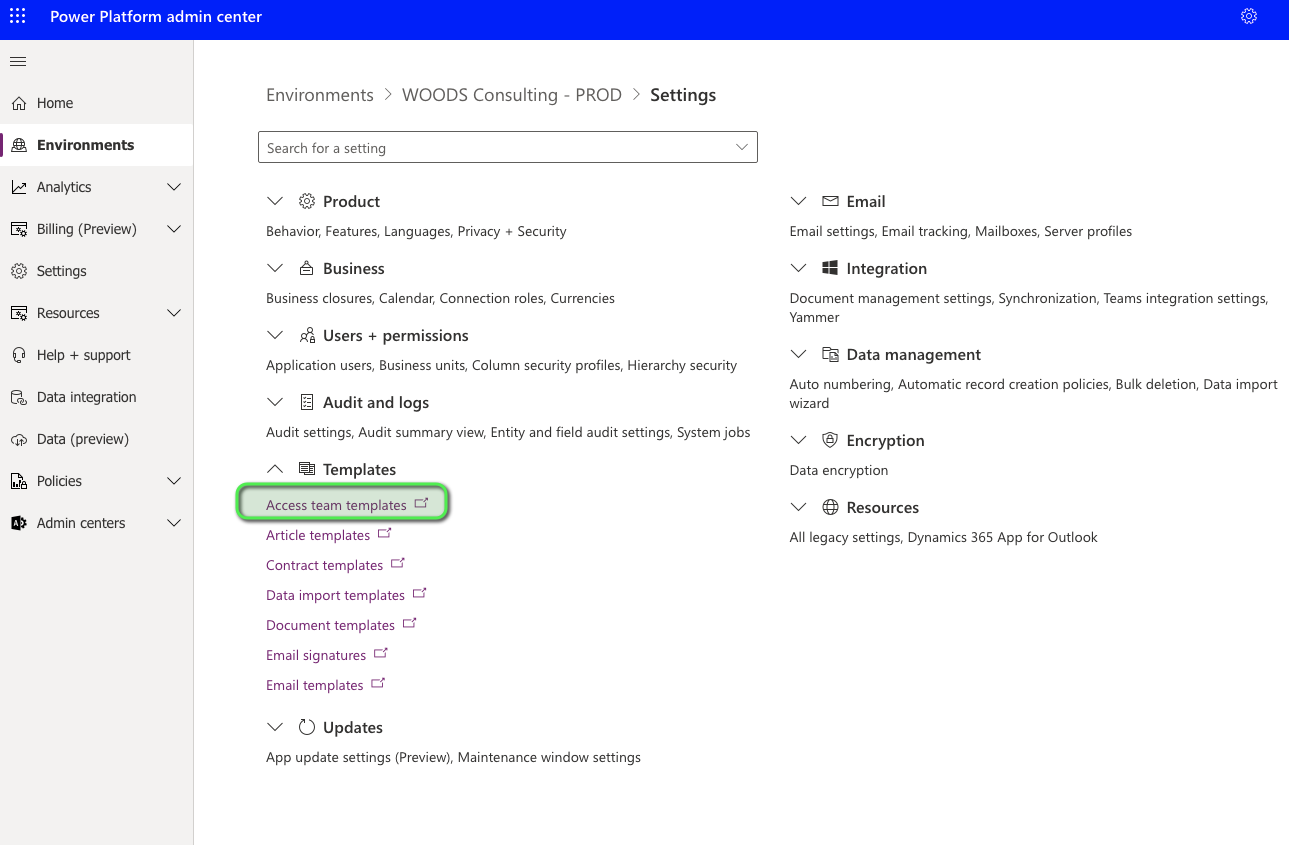
Task: Select Environments in the sidebar
Action: 97,145
